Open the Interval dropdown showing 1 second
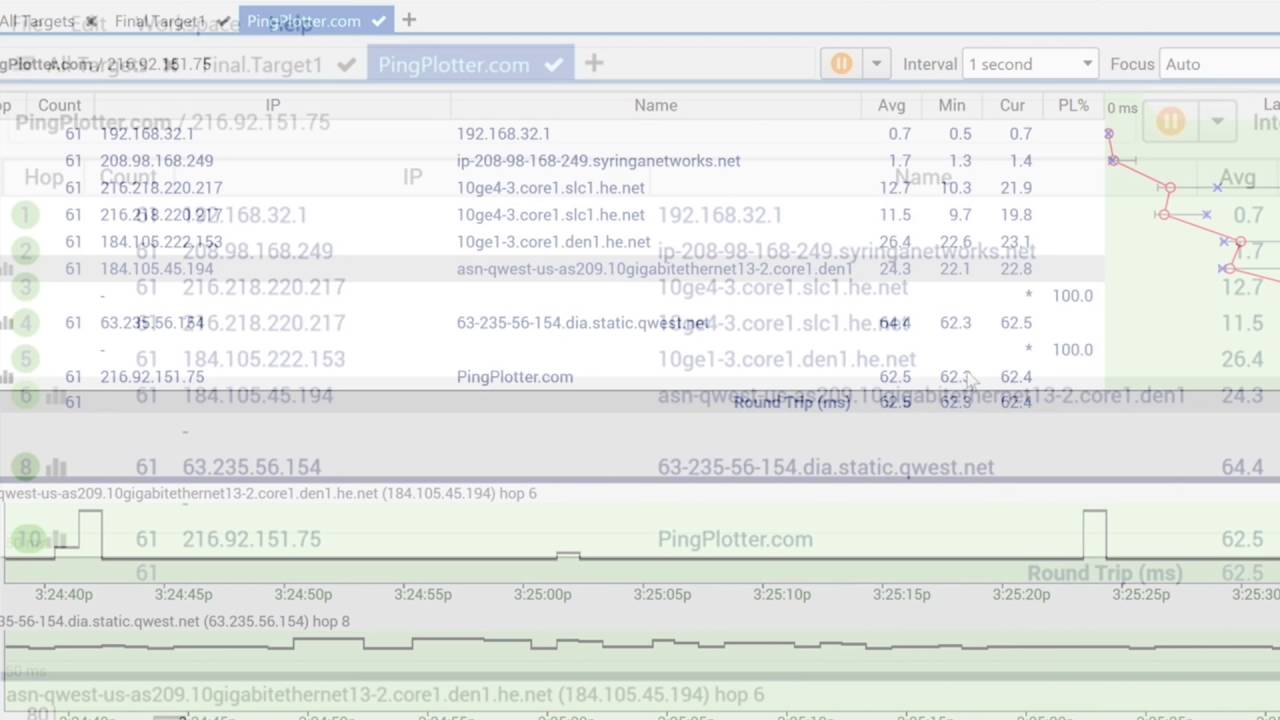The width and height of the screenshot is (1280, 720). point(1030,64)
